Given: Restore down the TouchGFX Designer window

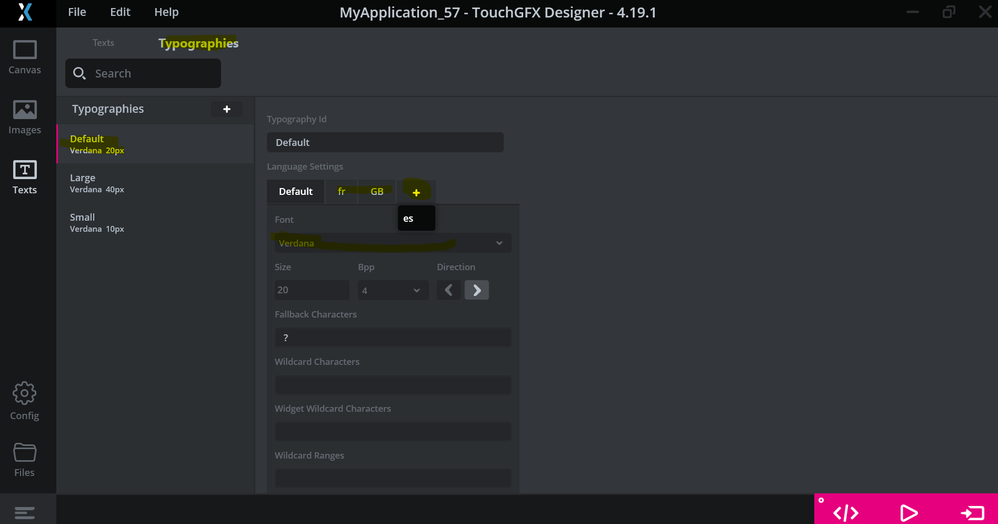Looking at the screenshot, I should click(x=949, y=12).
